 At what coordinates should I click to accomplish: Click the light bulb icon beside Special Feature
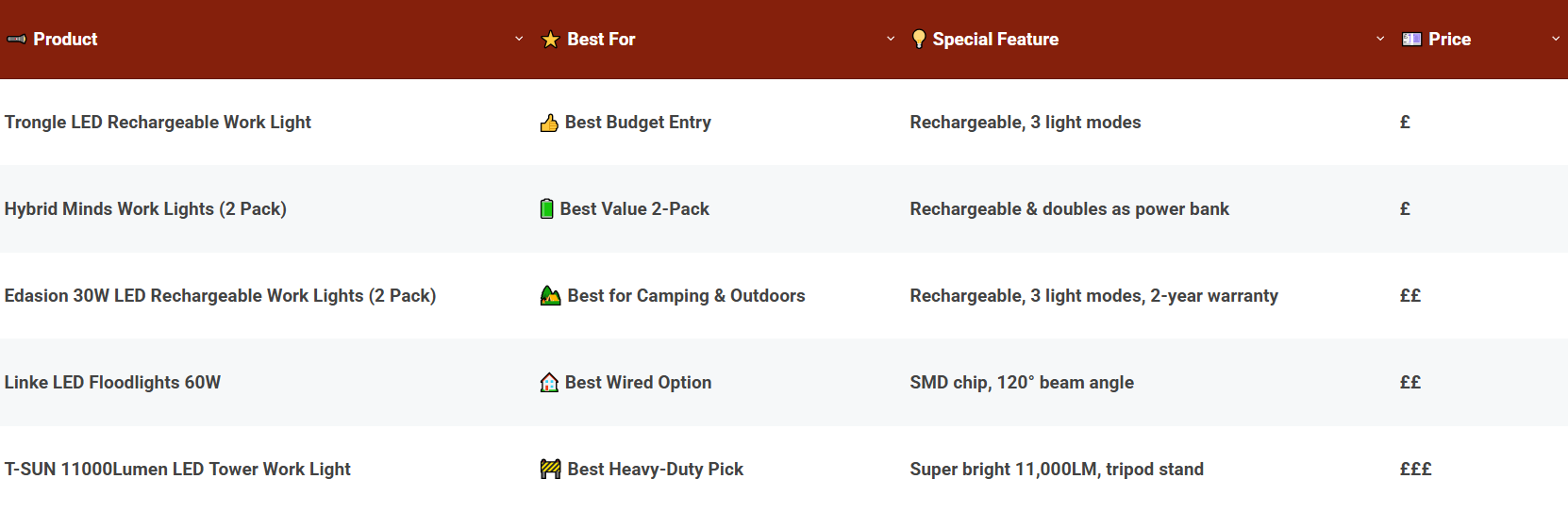(918, 40)
